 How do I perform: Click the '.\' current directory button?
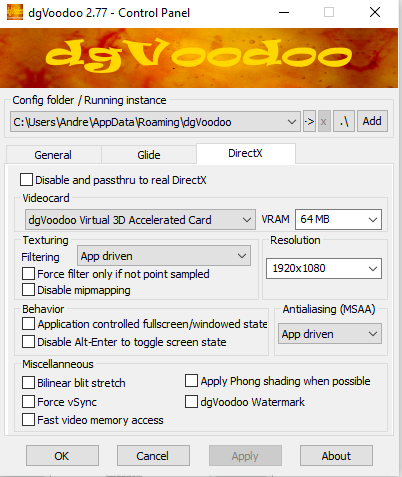pos(344,122)
